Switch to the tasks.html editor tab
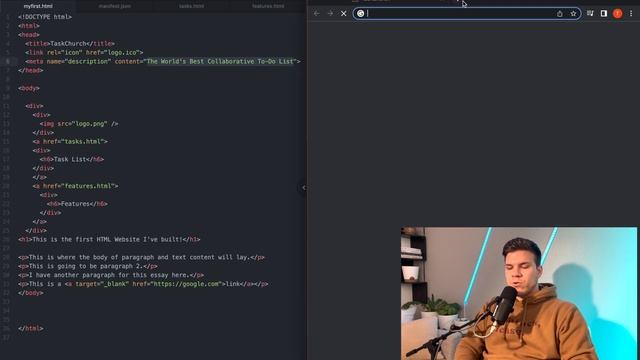This screenshot has height=360, width=640. (191, 6)
